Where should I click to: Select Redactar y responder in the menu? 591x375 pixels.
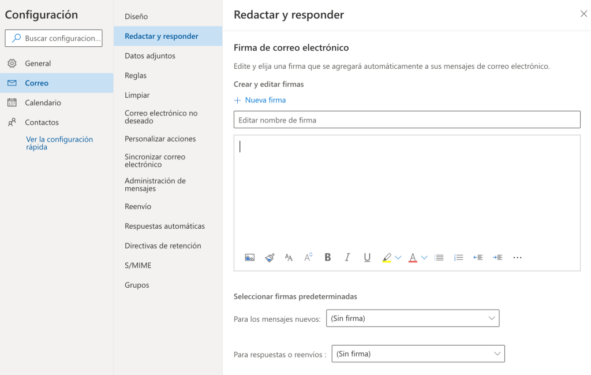click(168, 36)
